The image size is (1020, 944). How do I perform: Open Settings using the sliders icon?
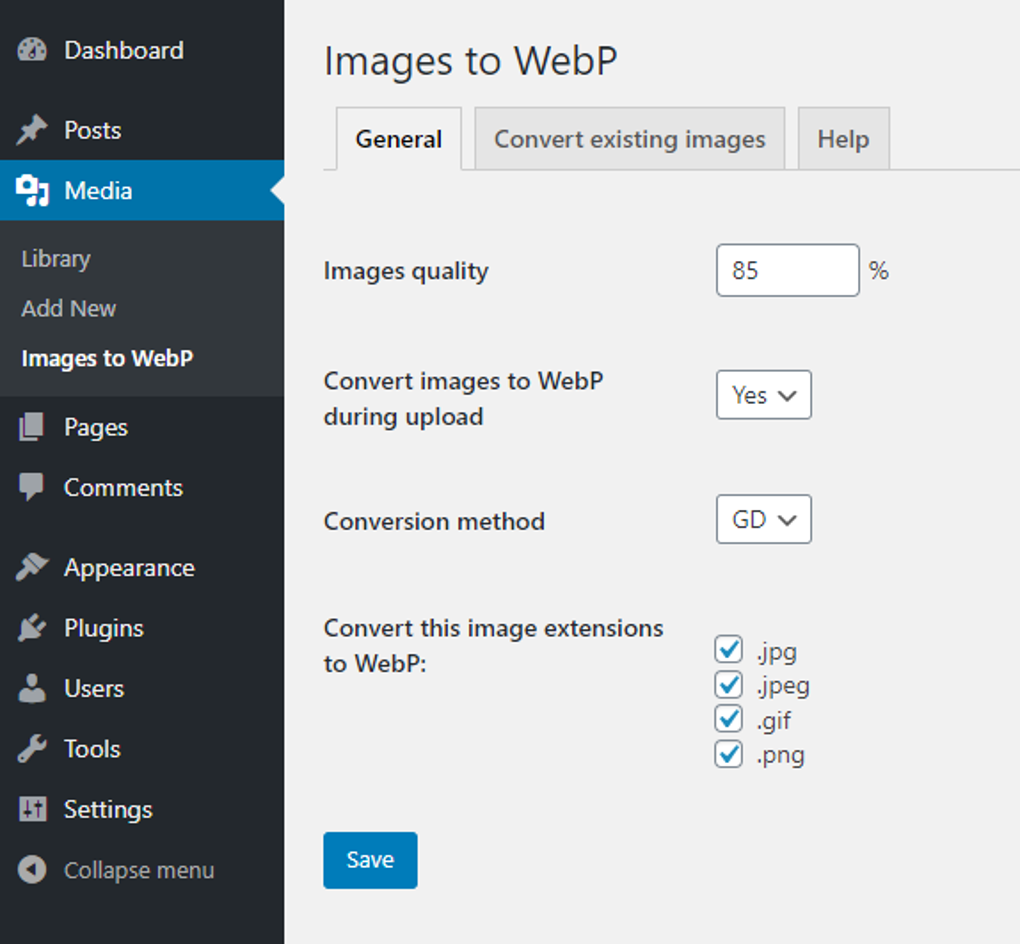click(x=32, y=809)
